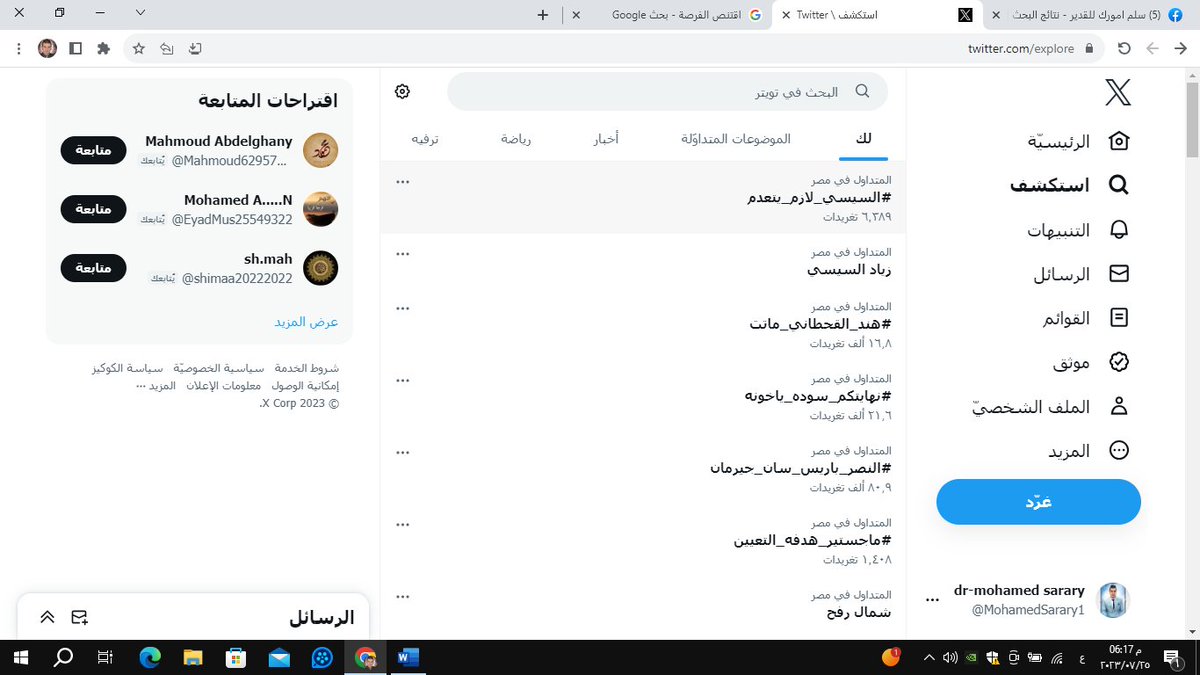Click Show more (عرض المزيد) suggestions link
The width and height of the screenshot is (1200, 675).
coord(307,322)
